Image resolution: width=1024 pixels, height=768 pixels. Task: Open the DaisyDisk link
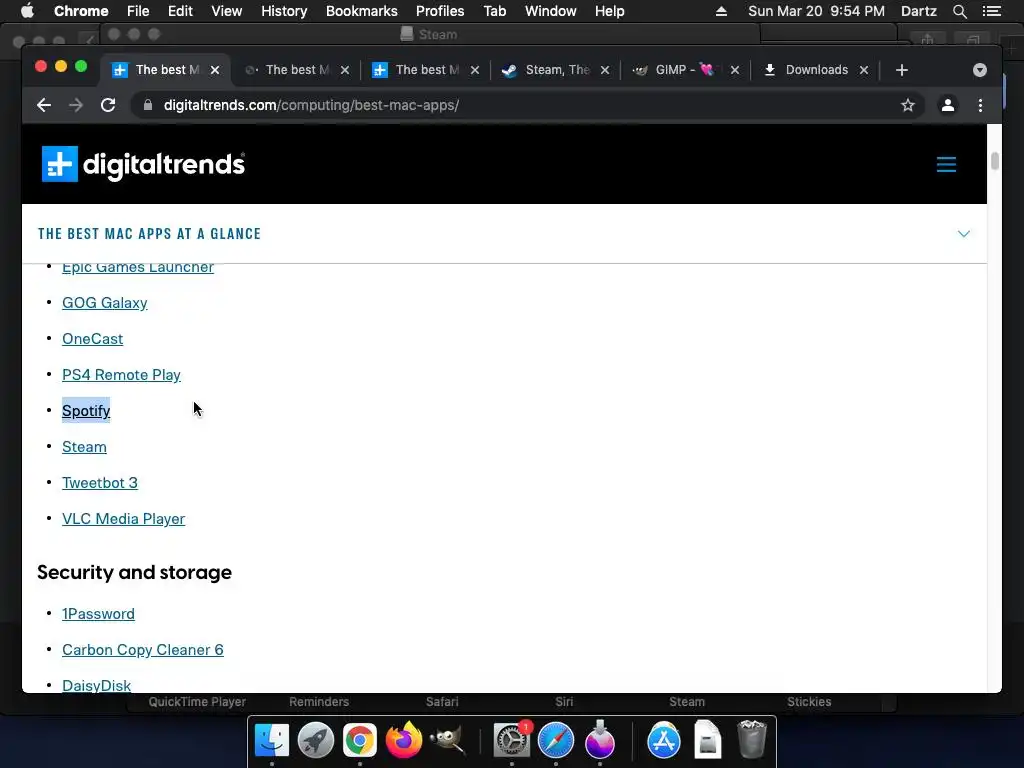pyautogui.click(x=97, y=685)
